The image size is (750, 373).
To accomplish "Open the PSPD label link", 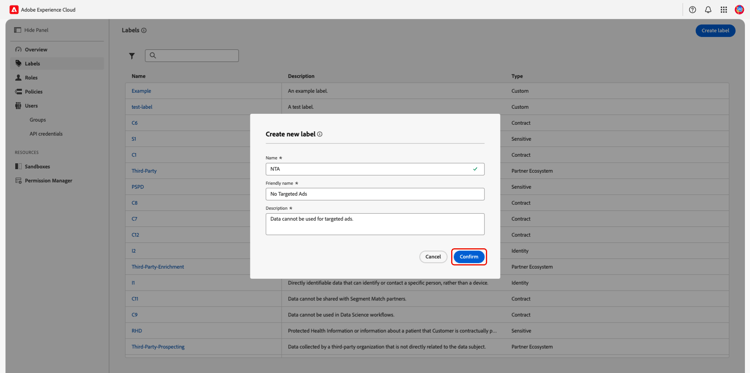I will (137, 187).
